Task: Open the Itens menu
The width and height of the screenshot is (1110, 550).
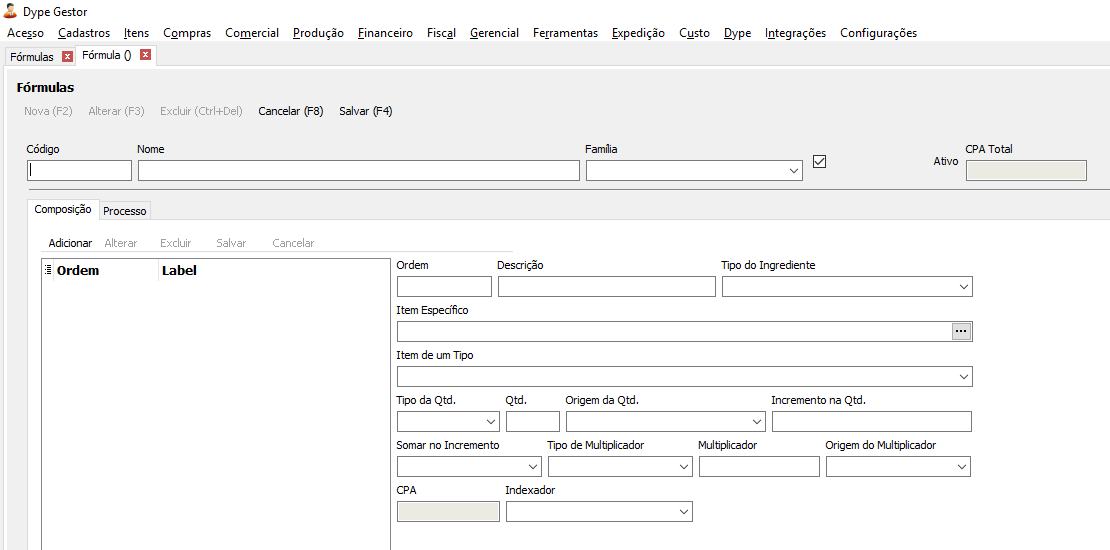Action: 136,33
